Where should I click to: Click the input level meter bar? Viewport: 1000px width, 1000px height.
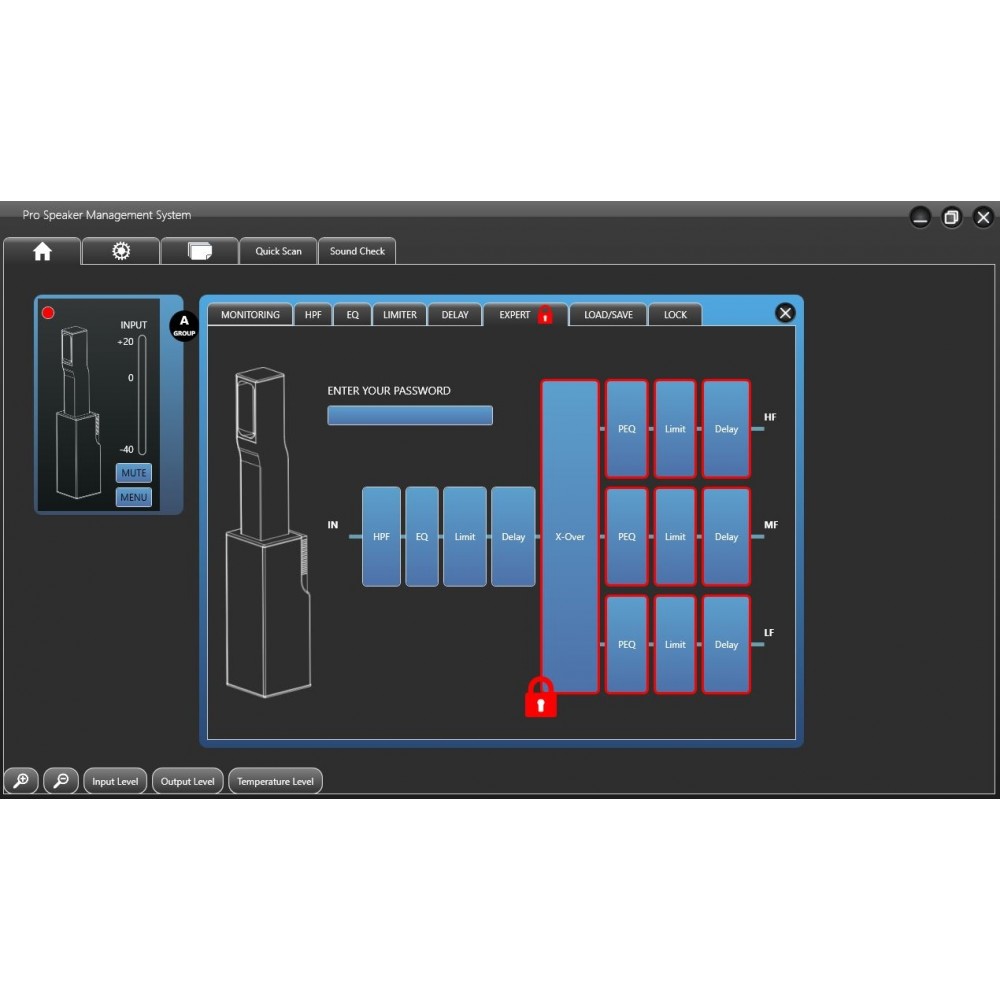[x=142, y=395]
